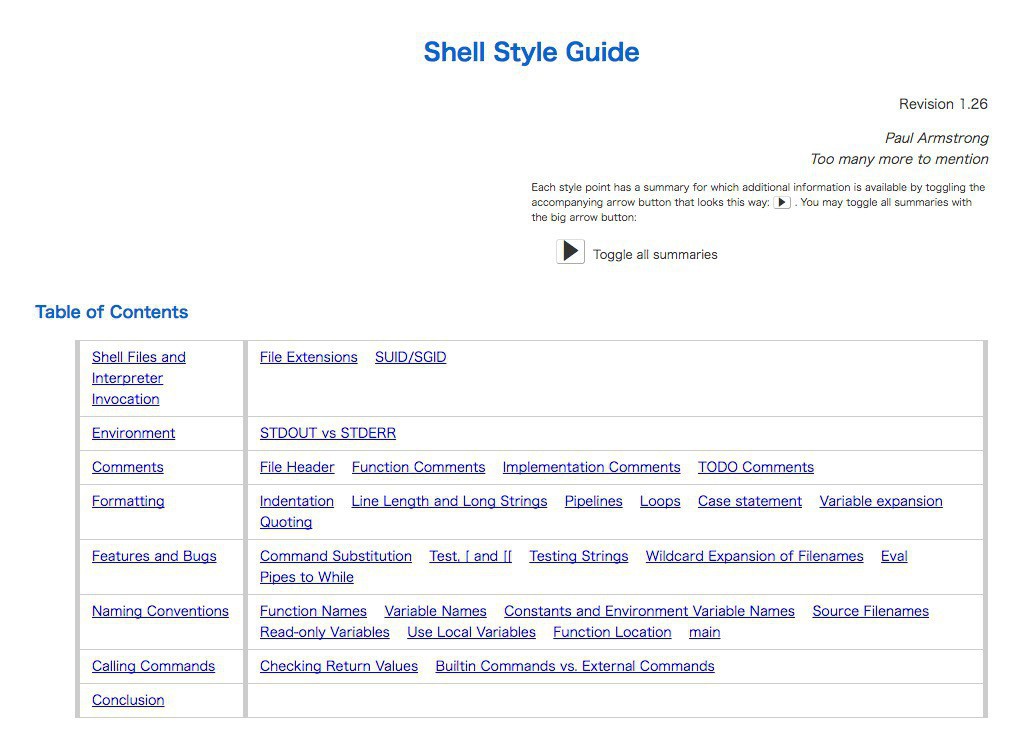Viewport: 1027px width, 740px height.
Task: Open the Conclusion link
Action: (x=128, y=700)
